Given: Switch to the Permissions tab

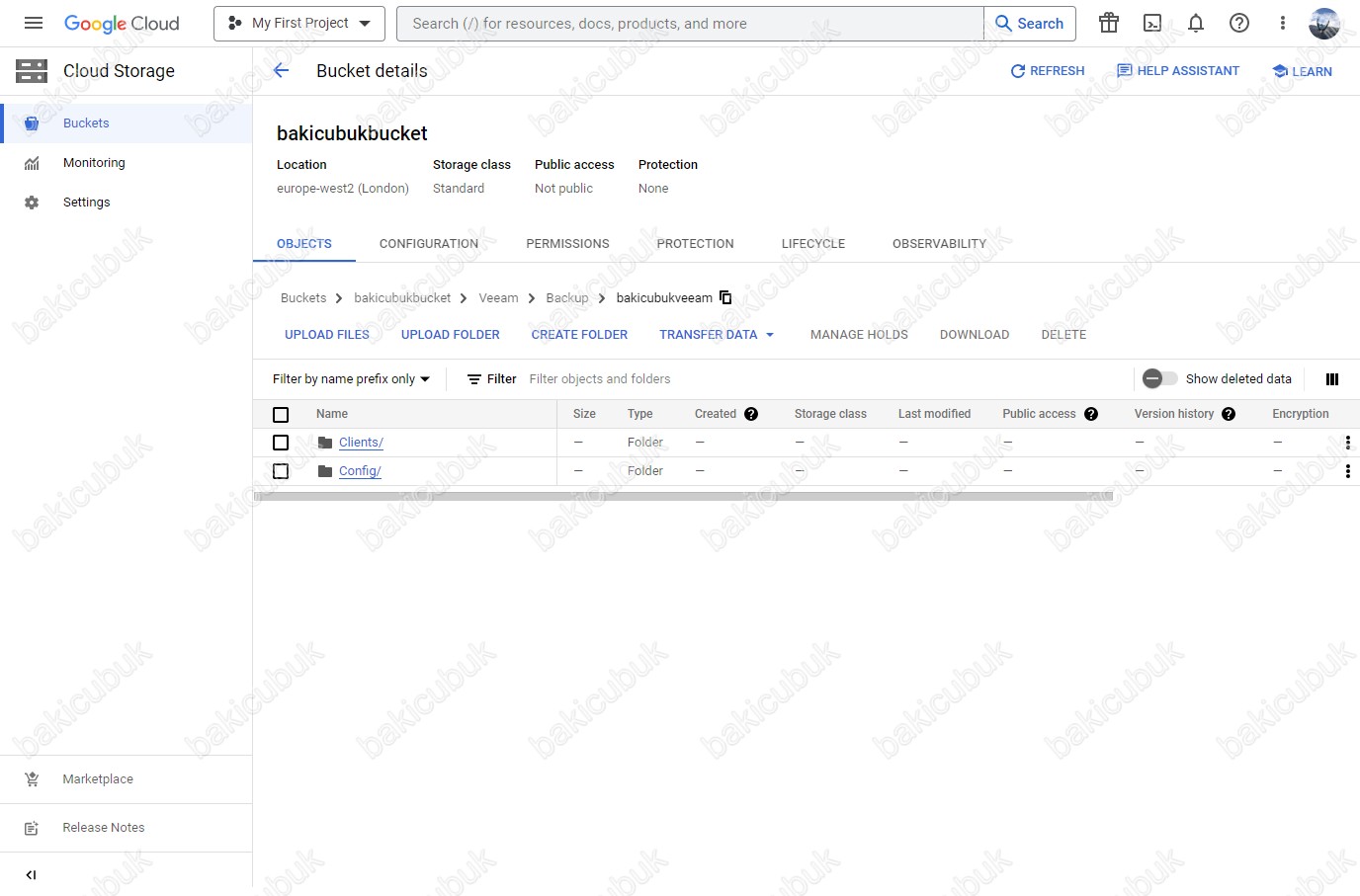Looking at the screenshot, I should click(x=567, y=244).
